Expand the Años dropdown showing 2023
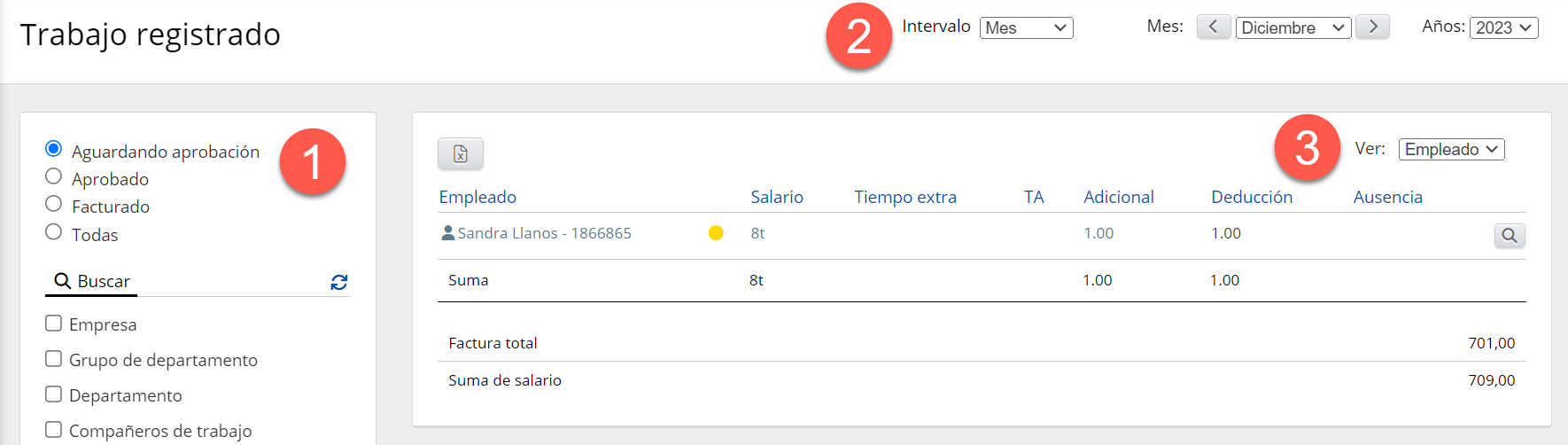The width and height of the screenshot is (1568, 445). 1504,27
